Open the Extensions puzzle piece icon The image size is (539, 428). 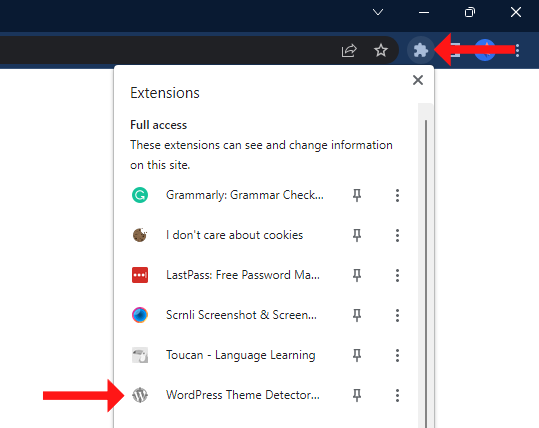coord(420,51)
